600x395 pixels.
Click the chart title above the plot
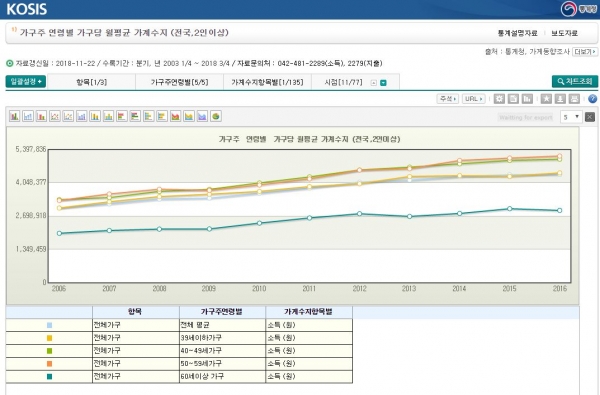coord(309,139)
